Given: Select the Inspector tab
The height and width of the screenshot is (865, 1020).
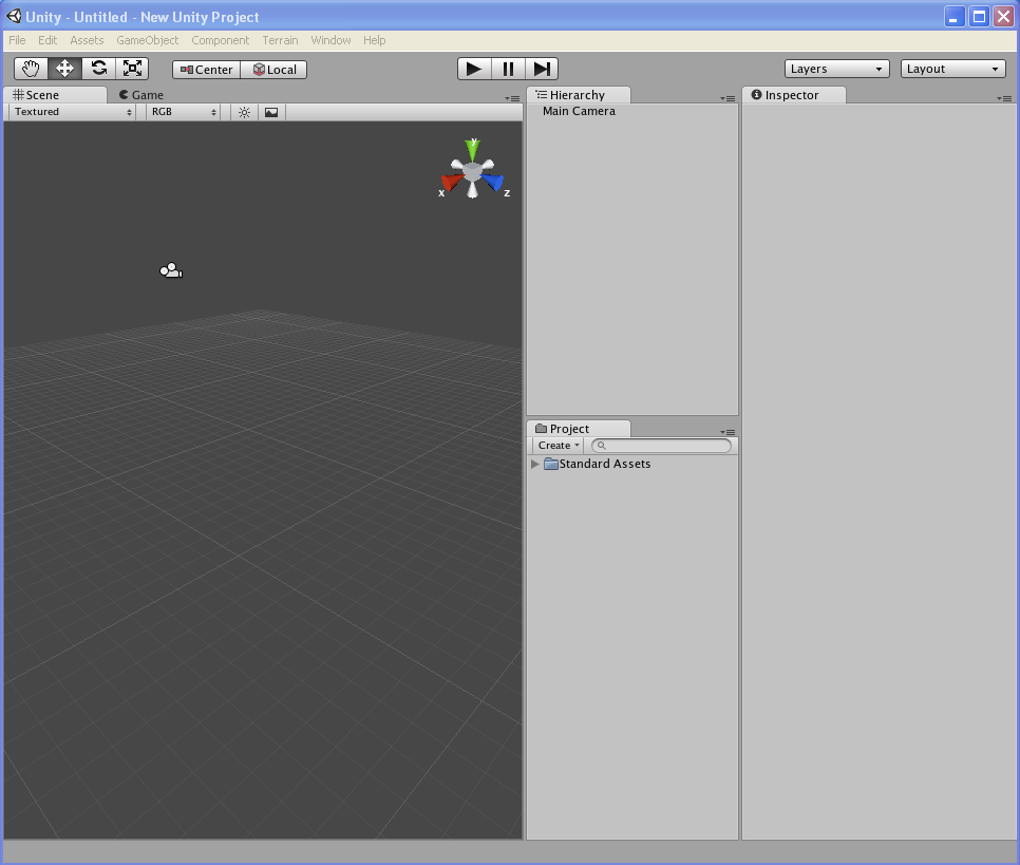Looking at the screenshot, I should click(794, 95).
